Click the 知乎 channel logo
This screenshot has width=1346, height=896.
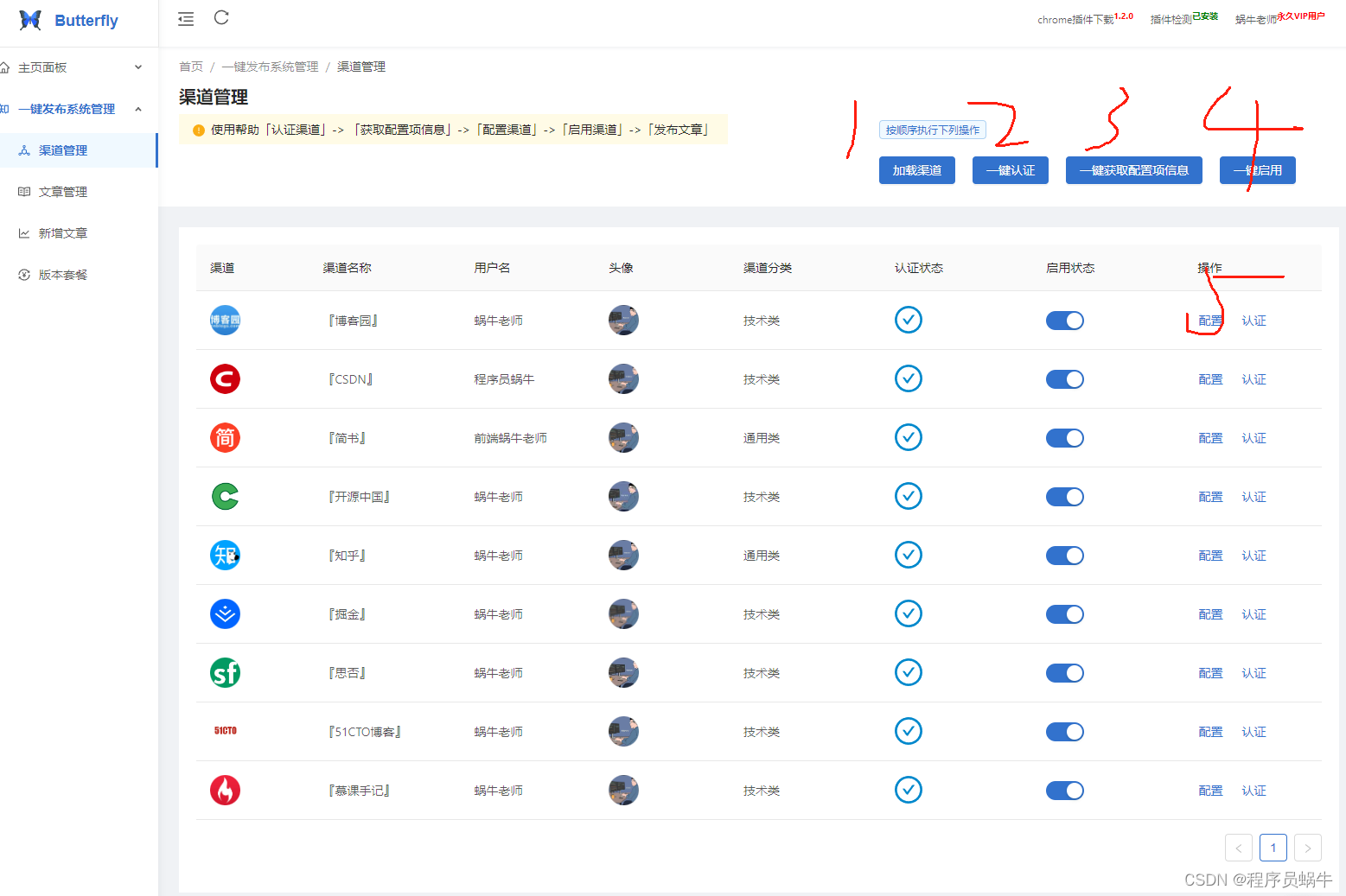coord(225,556)
